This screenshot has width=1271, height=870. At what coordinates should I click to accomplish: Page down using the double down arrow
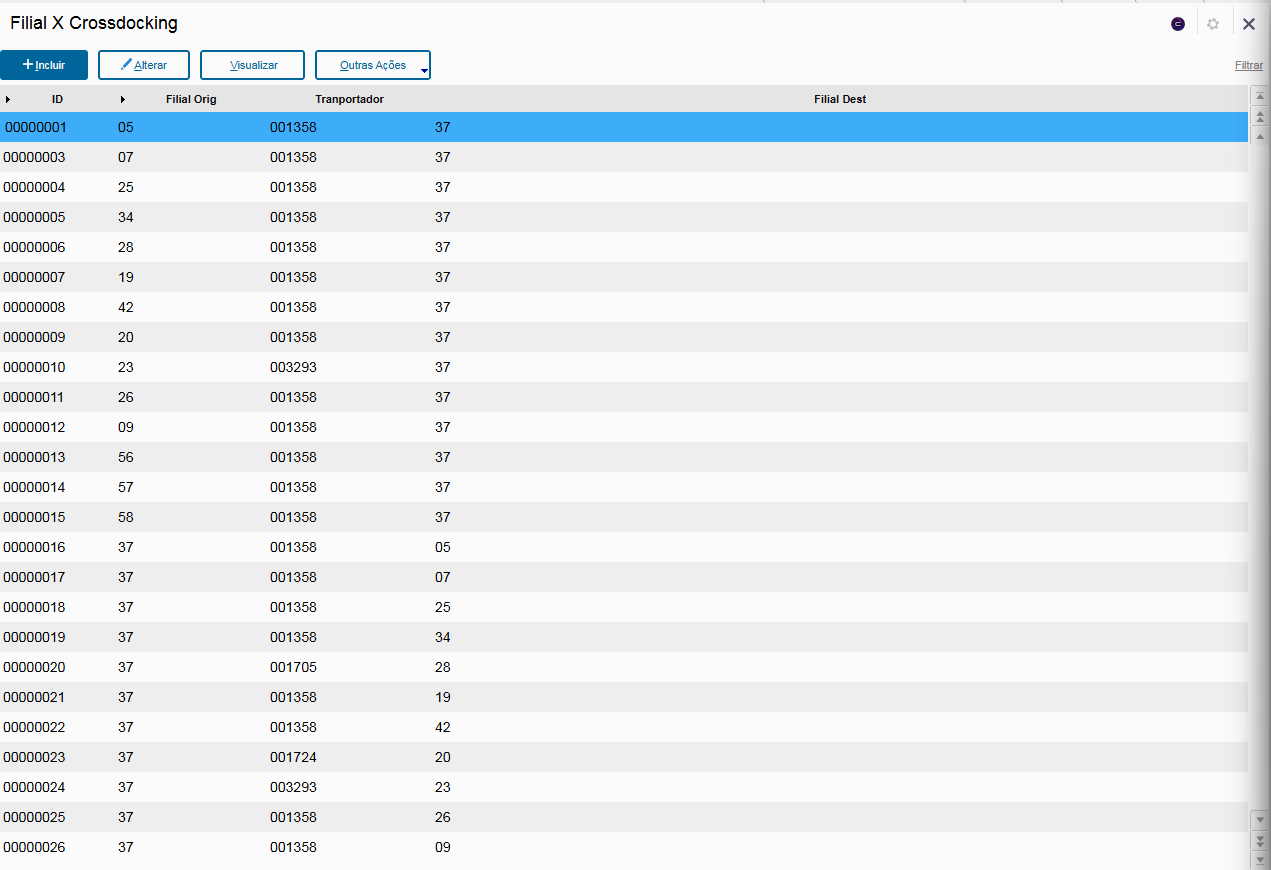(x=1260, y=840)
